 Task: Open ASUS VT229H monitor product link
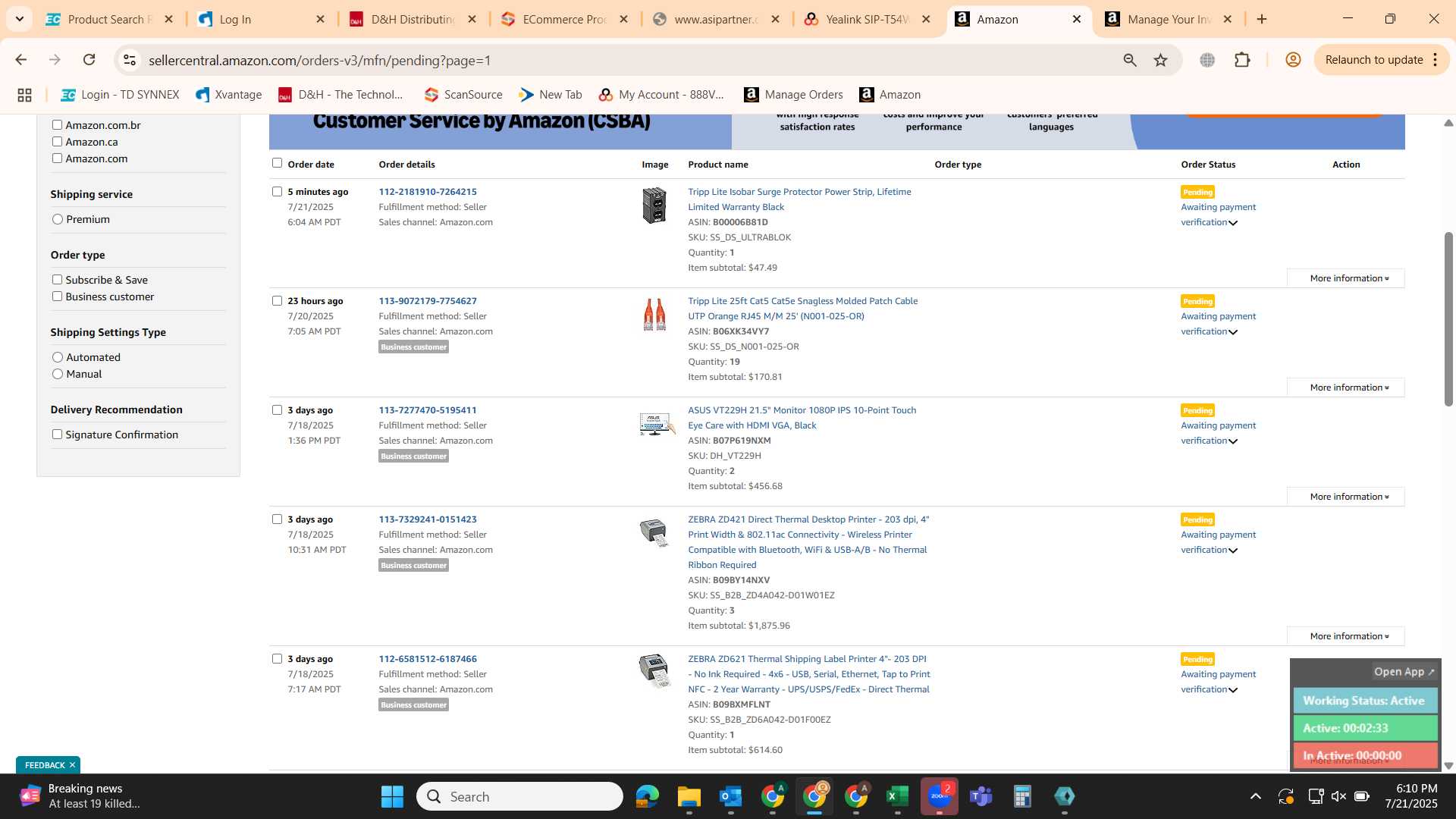tap(802, 418)
